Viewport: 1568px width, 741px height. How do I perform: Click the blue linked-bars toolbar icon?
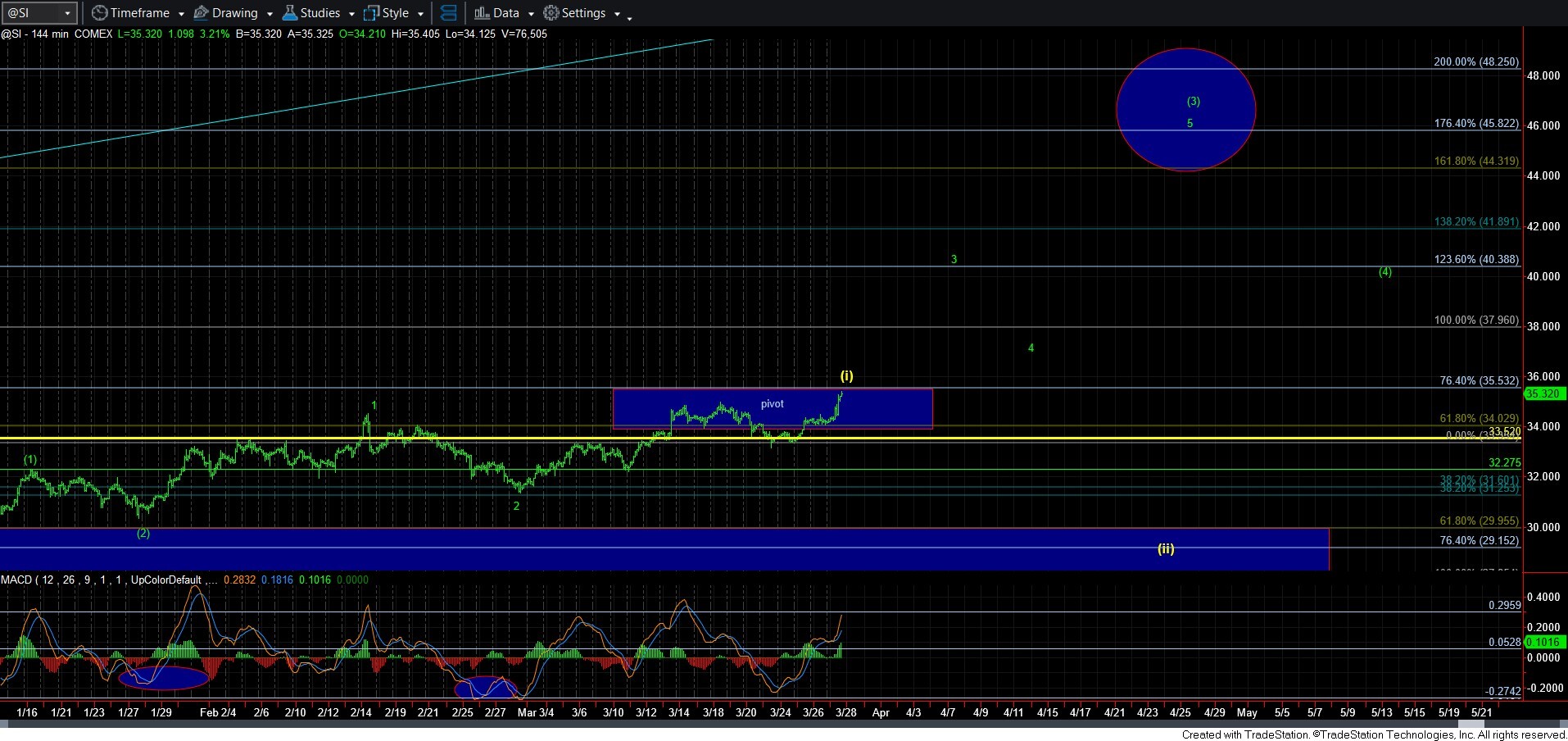(448, 13)
